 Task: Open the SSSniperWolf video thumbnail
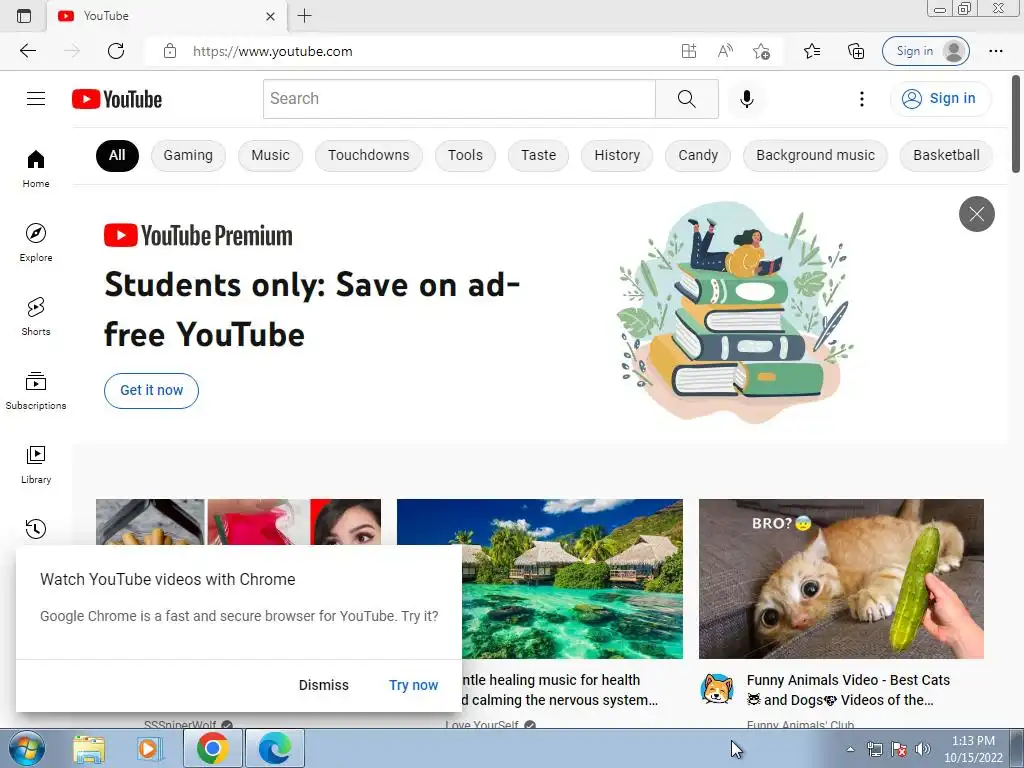[238, 522]
